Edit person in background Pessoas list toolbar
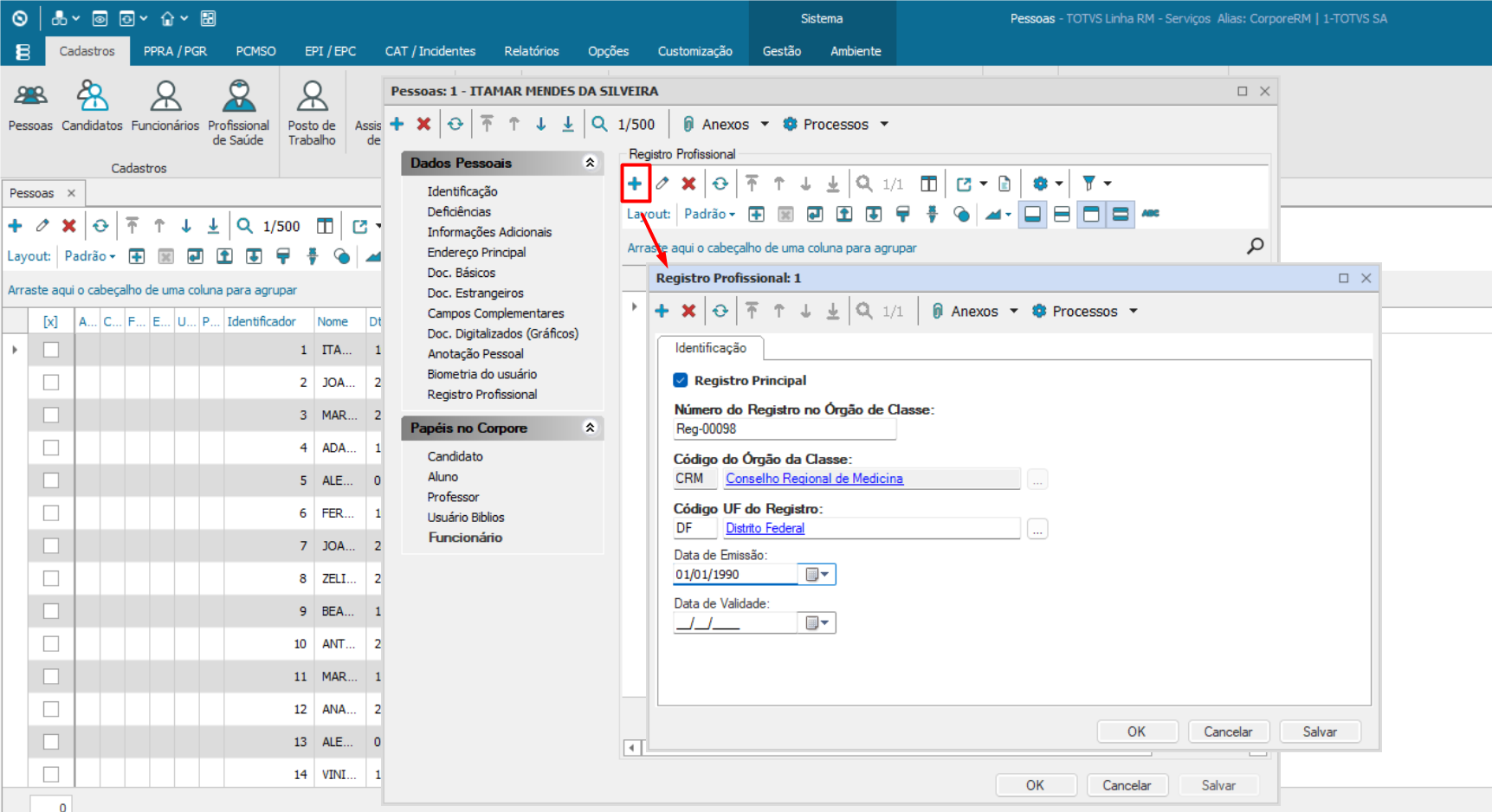 pyautogui.click(x=42, y=226)
